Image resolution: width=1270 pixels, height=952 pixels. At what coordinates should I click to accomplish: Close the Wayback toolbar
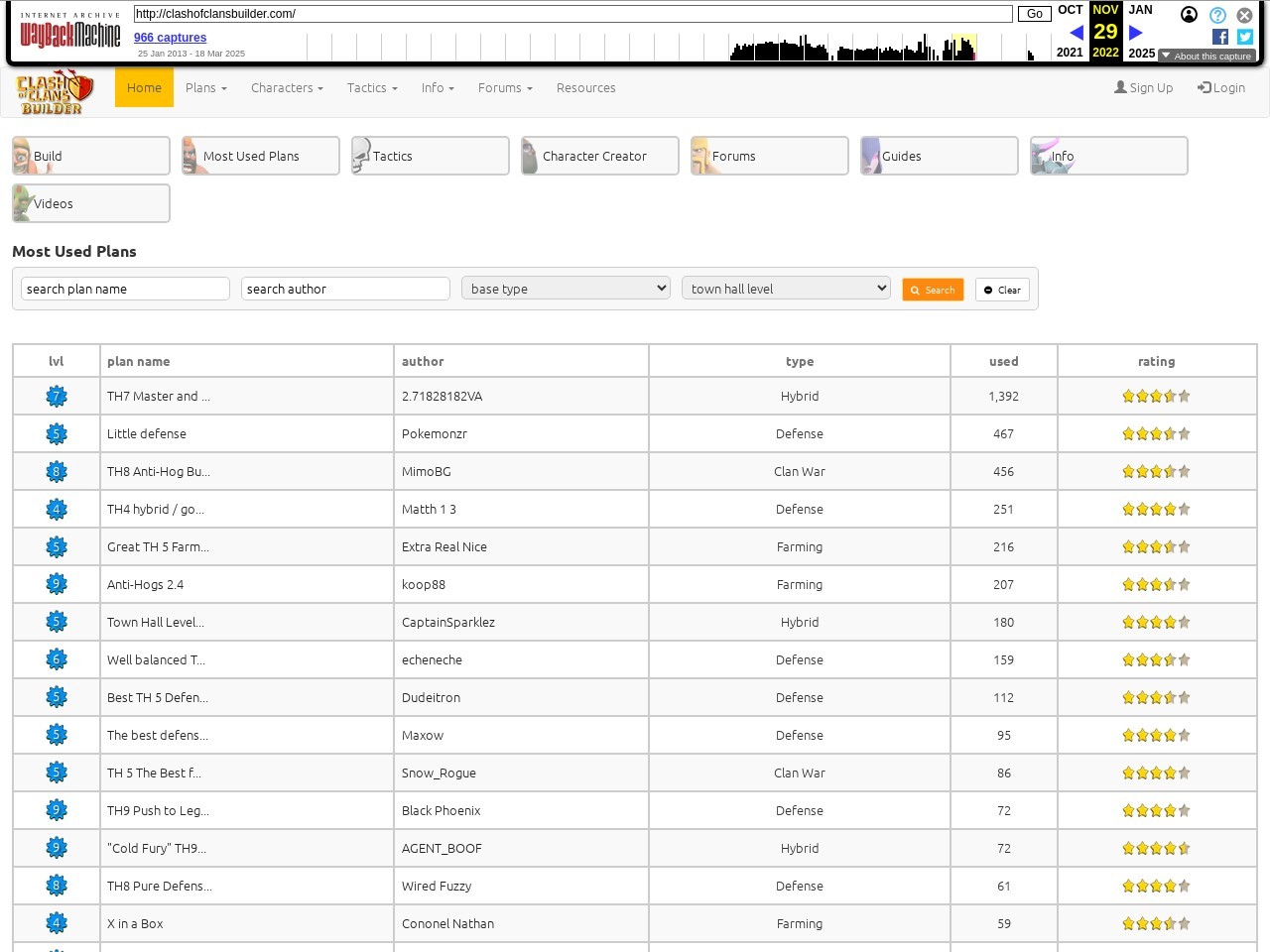click(x=1244, y=15)
